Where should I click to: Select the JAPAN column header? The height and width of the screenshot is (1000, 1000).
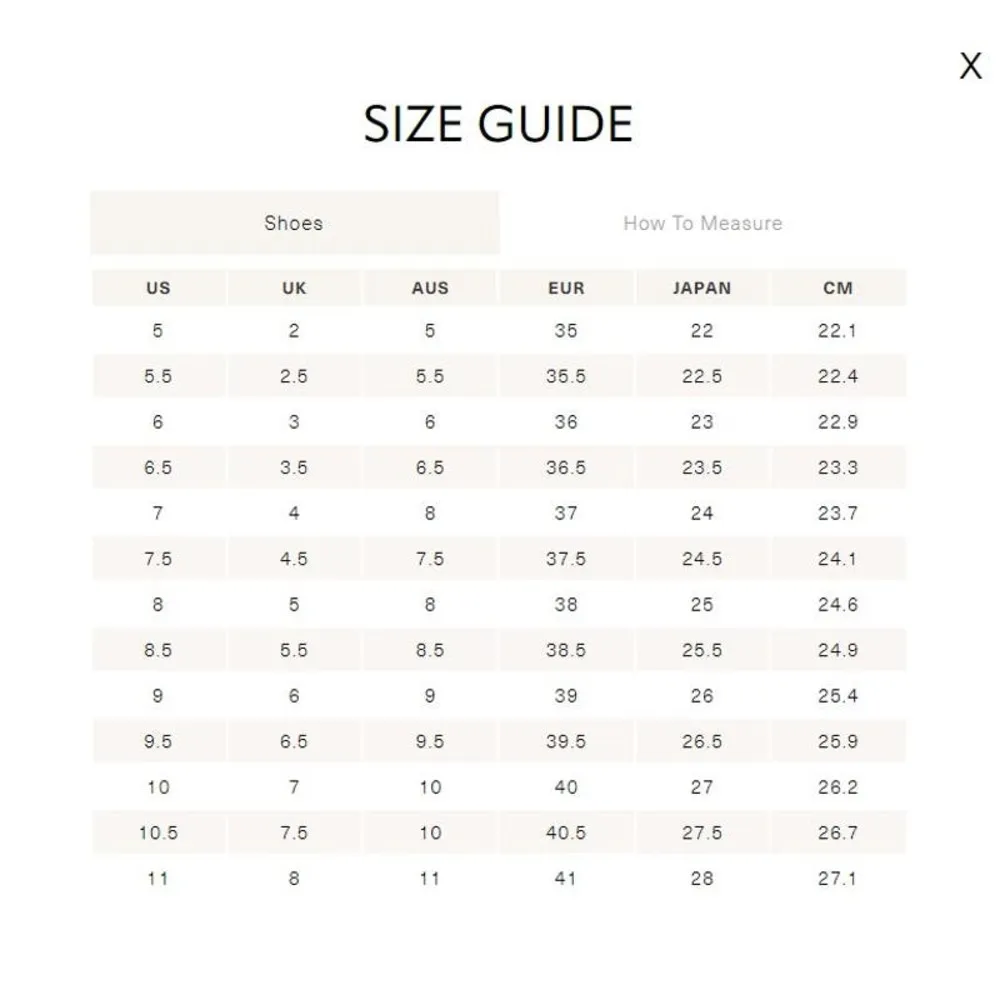[x=702, y=288]
